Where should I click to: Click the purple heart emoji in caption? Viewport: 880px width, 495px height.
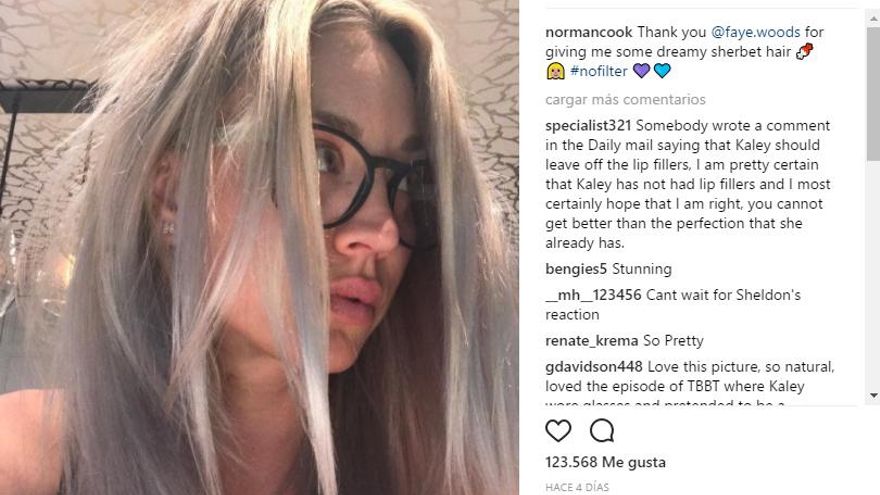(x=641, y=71)
